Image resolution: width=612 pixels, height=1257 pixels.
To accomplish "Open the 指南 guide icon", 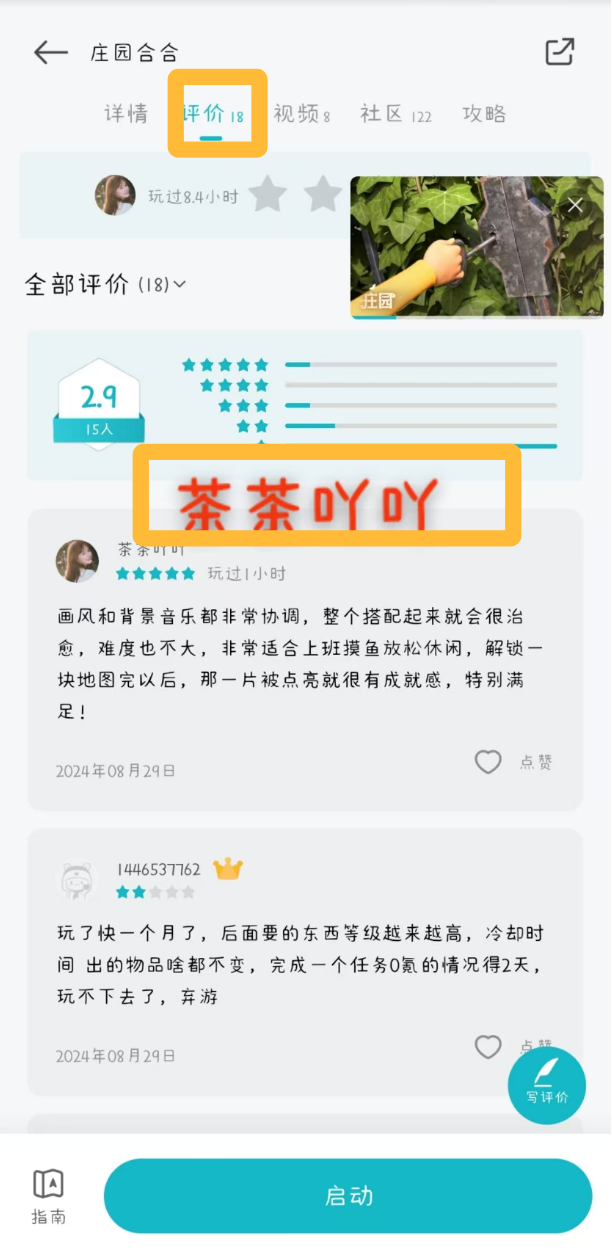I will [49, 1196].
